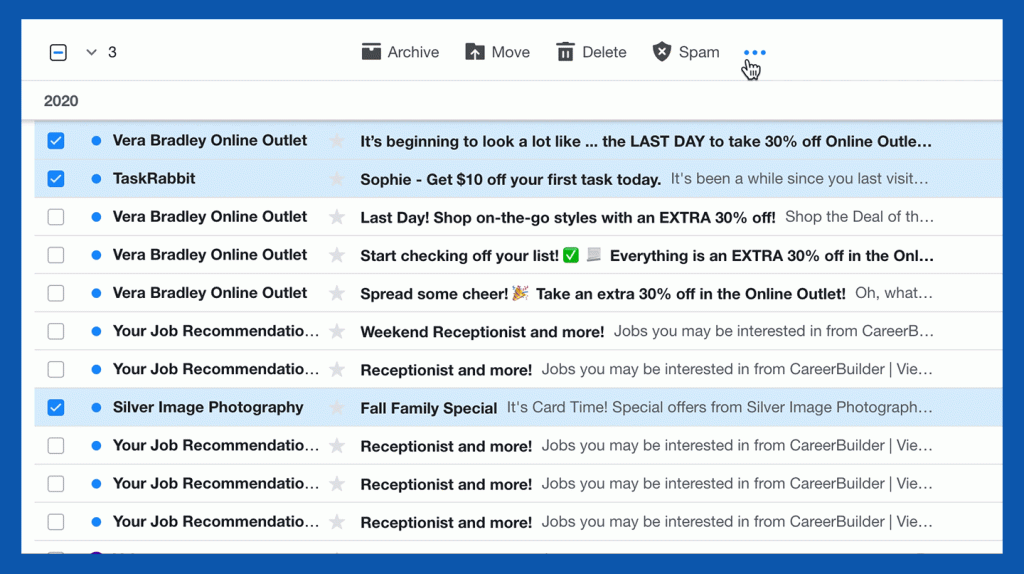Star the Weekend Receptionist email
1024x574 pixels.
click(337, 332)
